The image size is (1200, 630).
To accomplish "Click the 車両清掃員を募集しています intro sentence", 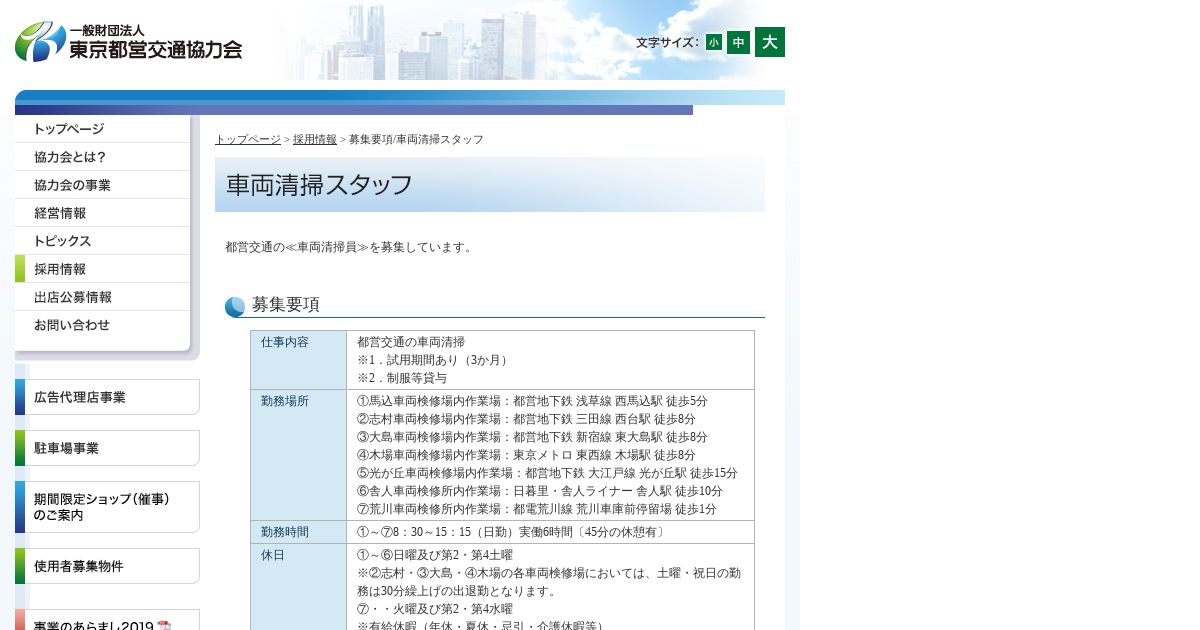I will tap(350, 247).
